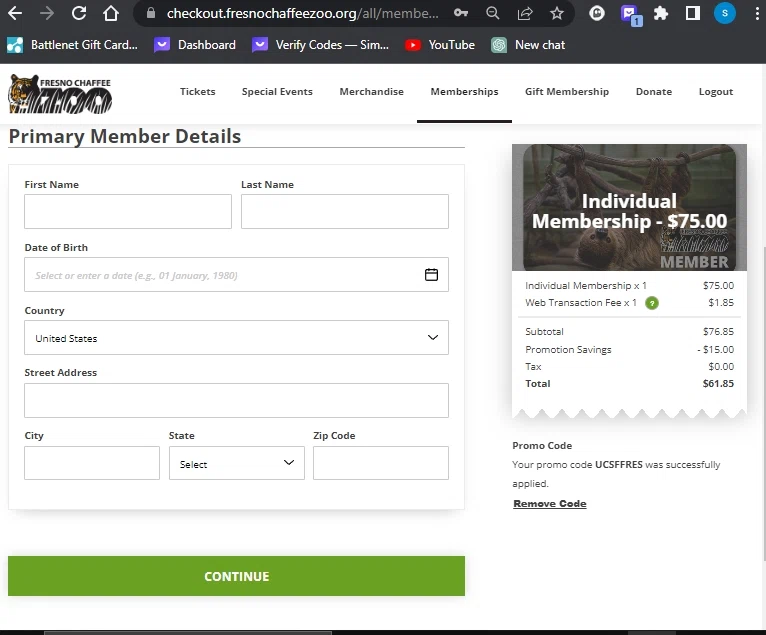Open the Chrome three-dot menu
Viewport: 766px width, 635px height.
coord(756,13)
